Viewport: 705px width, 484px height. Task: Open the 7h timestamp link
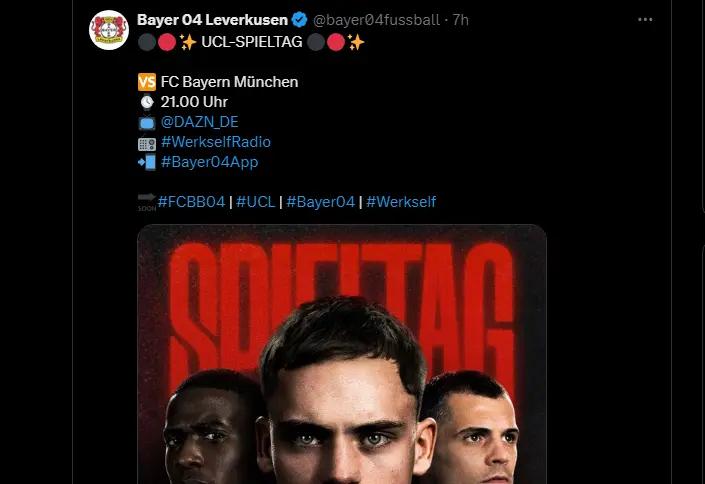point(461,19)
